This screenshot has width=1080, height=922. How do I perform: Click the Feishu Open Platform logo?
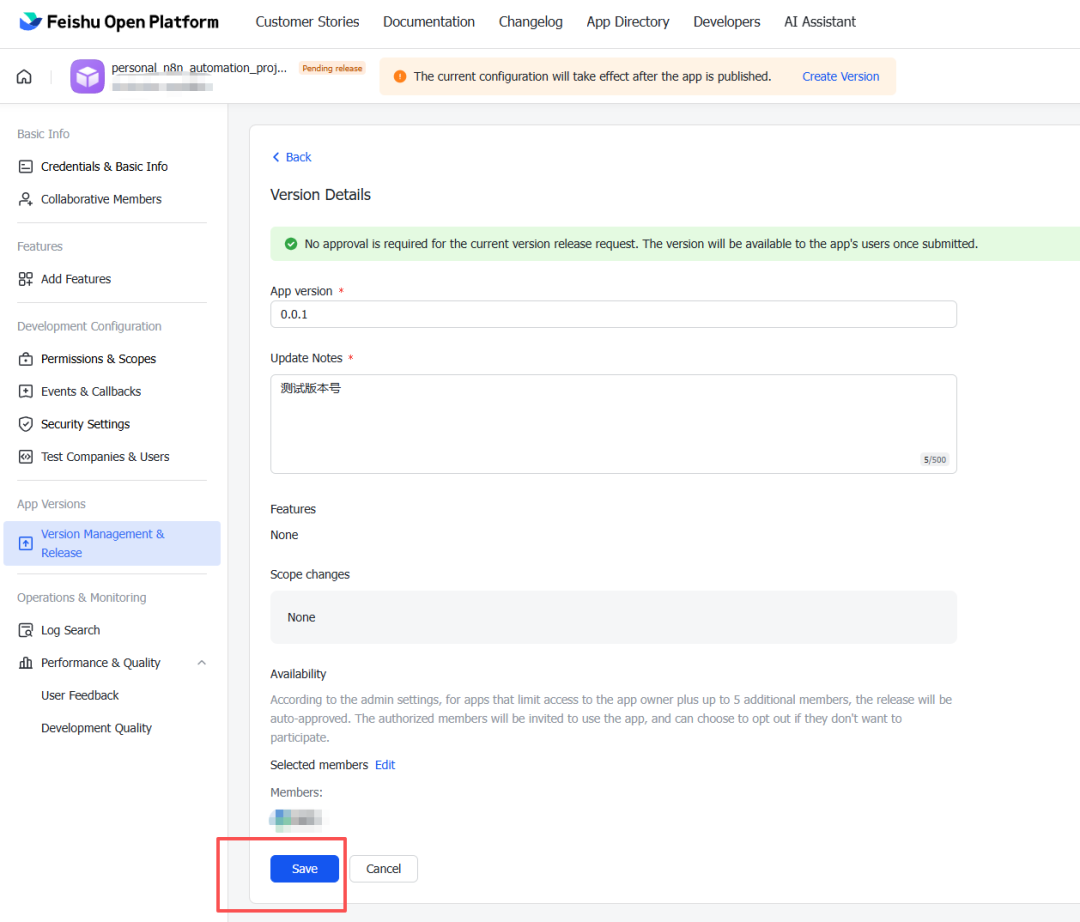(x=119, y=22)
